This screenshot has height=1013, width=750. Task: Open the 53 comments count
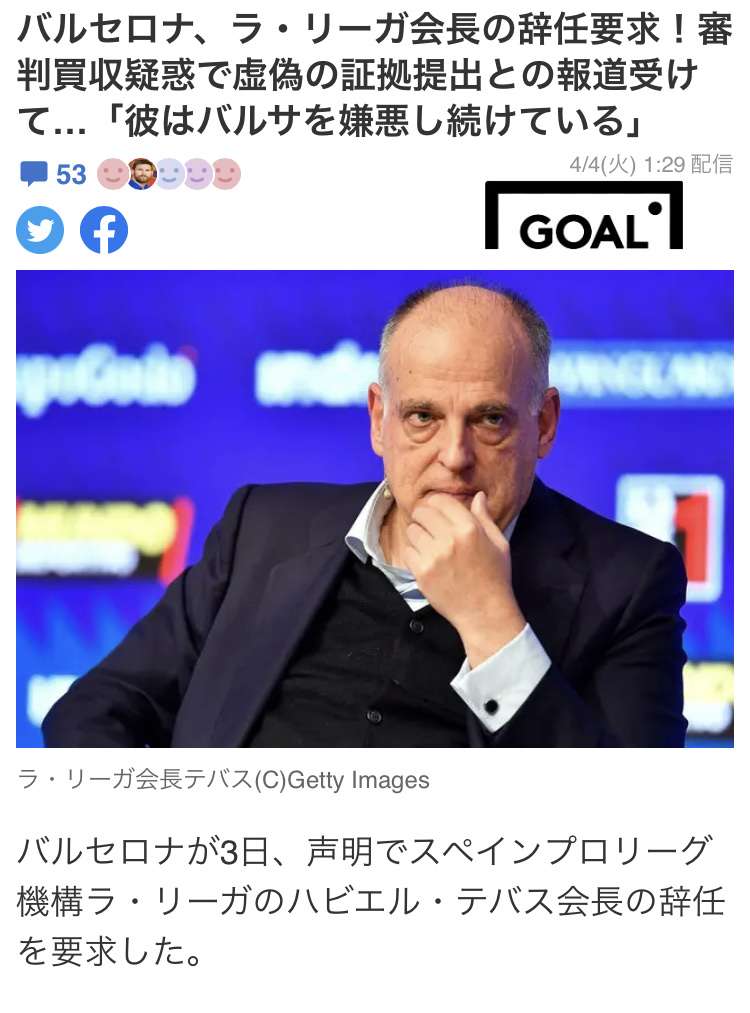tap(71, 174)
